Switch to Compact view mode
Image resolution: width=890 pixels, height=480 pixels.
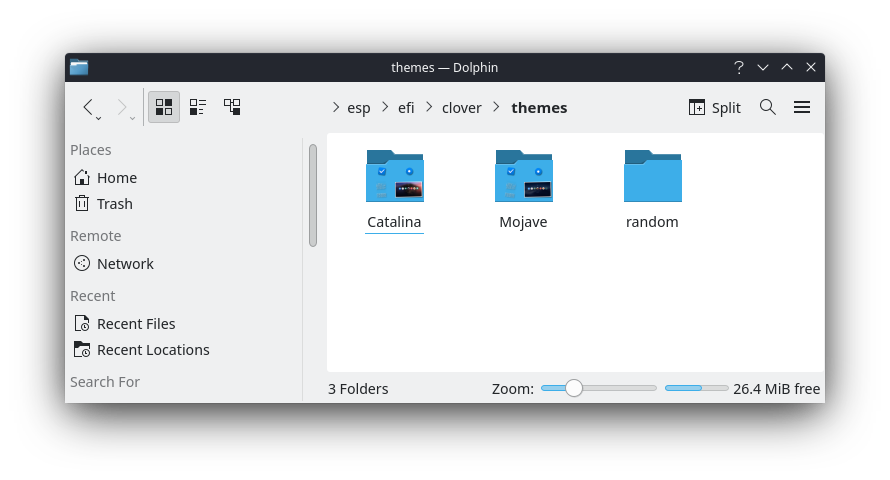point(198,107)
